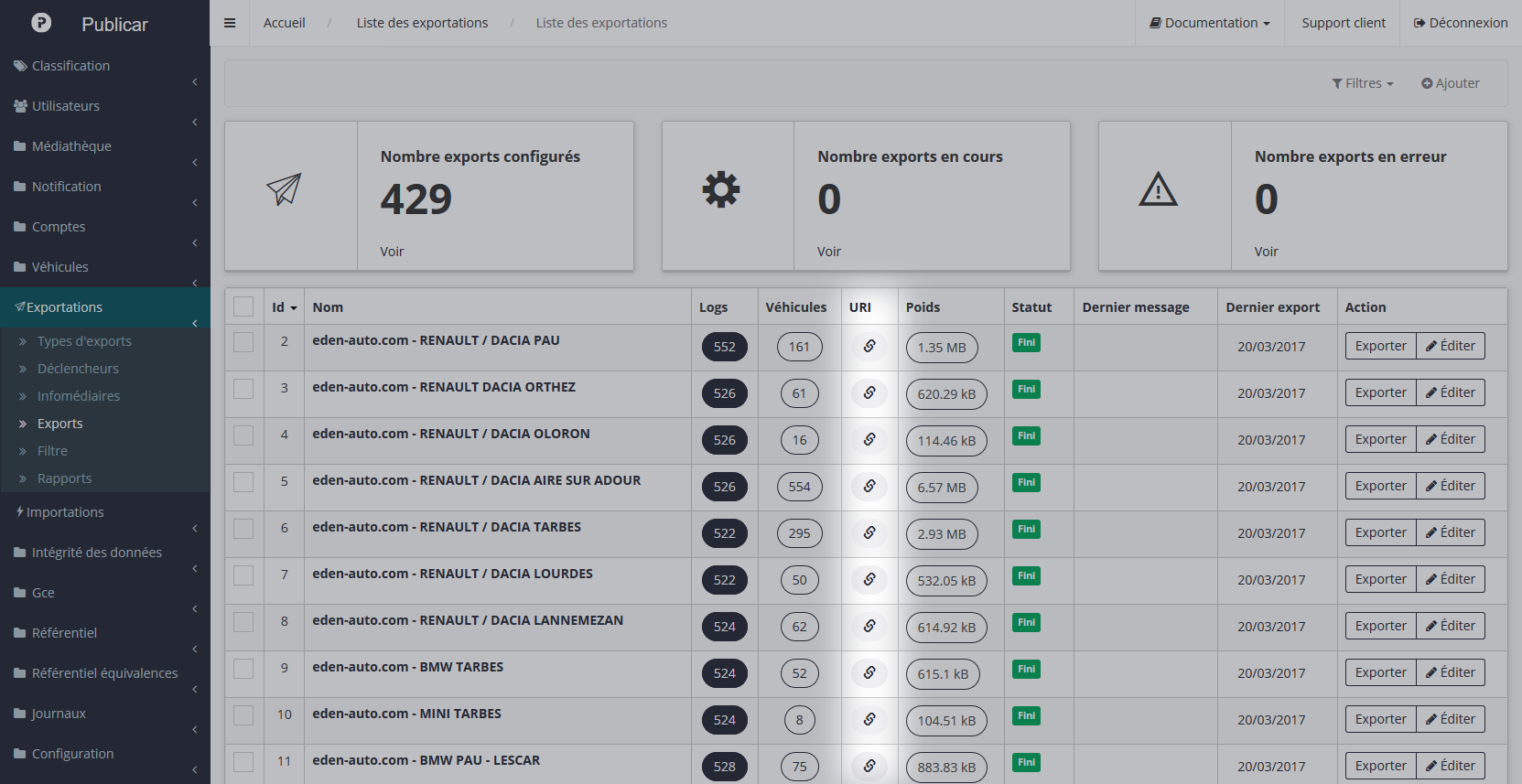Screen dimensions: 1522x784
Task: Expand the Configuration sidebar menu
Action: pyautogui.click(x=105, y=754)
